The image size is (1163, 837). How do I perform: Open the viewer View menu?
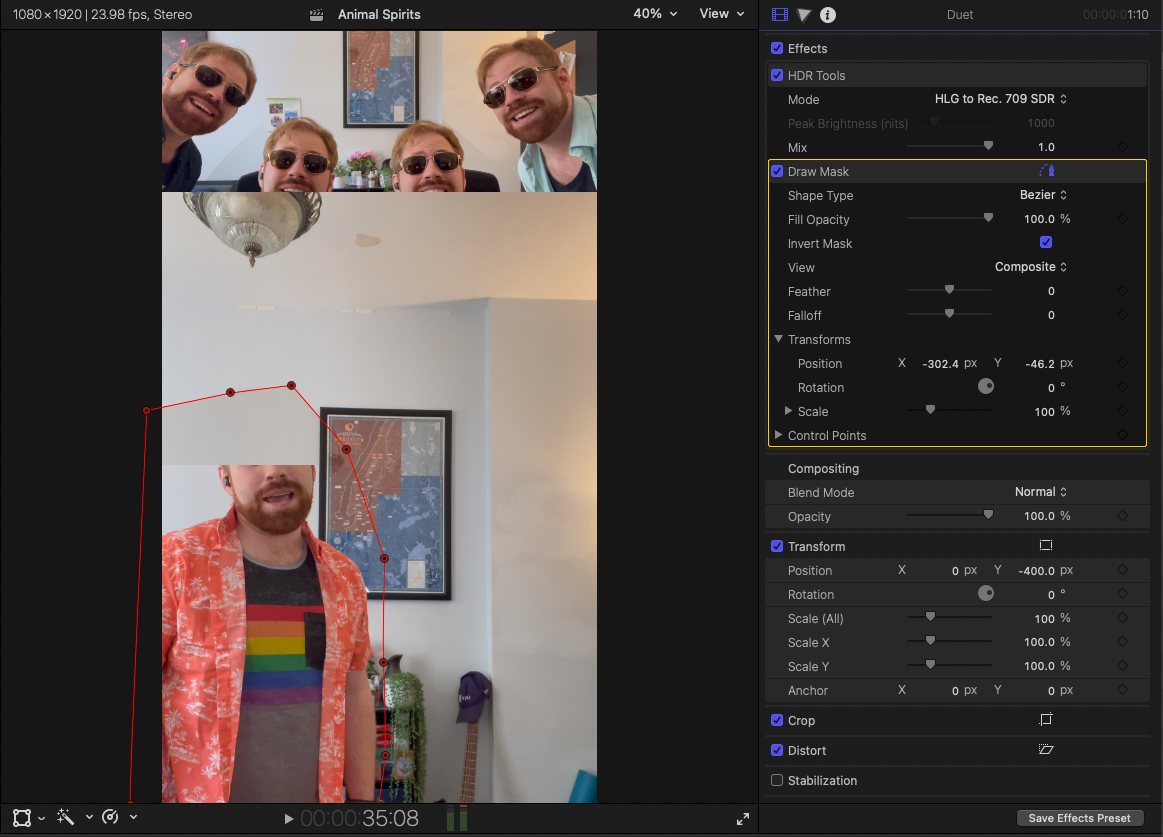tap(722, 14)
